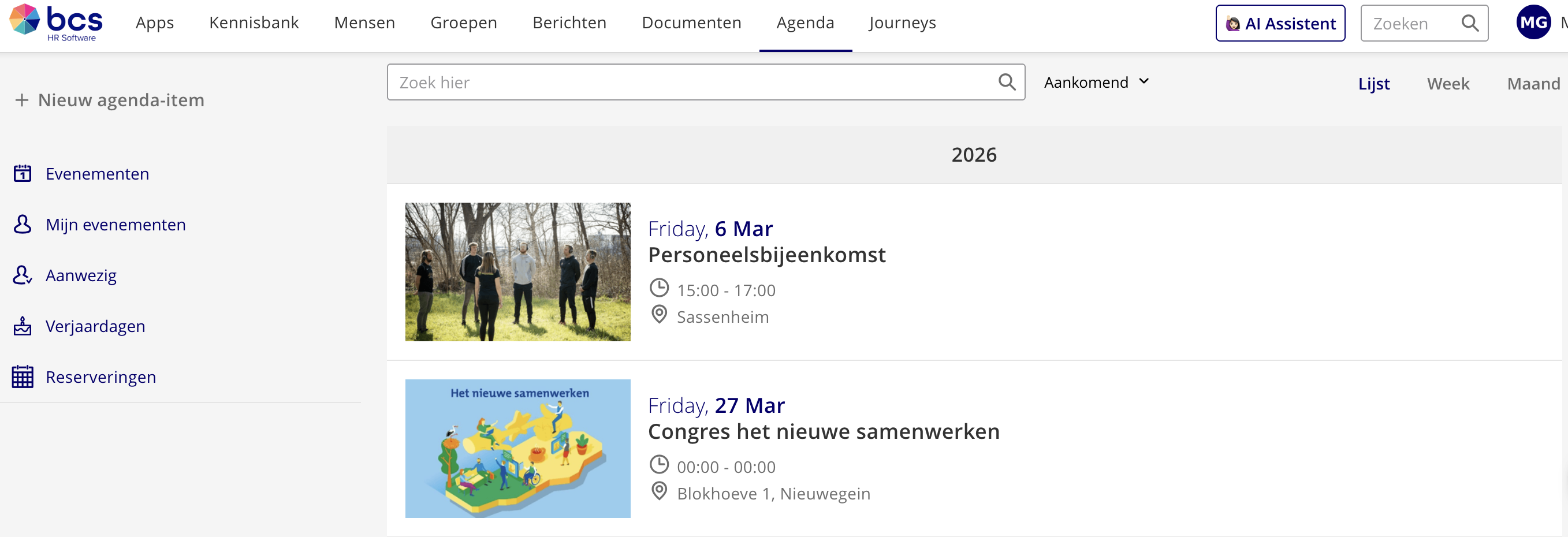
Task: Open the Personeelsbijeenkomst event title
Action: click(x=767, y=255)
